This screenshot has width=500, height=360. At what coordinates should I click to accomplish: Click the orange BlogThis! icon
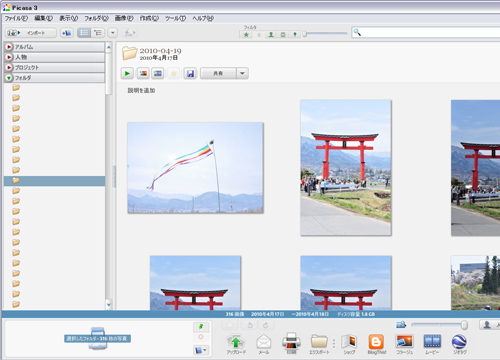tap(376, 343)
